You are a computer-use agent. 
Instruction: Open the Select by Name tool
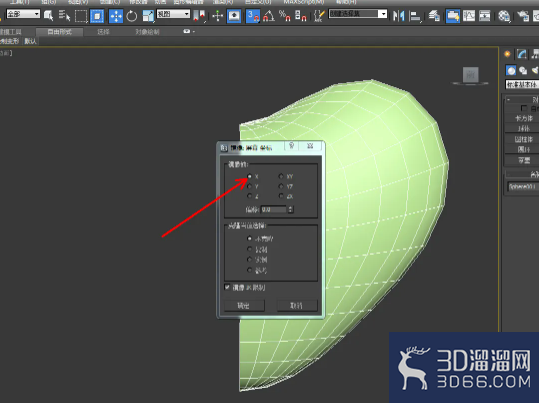64,16
